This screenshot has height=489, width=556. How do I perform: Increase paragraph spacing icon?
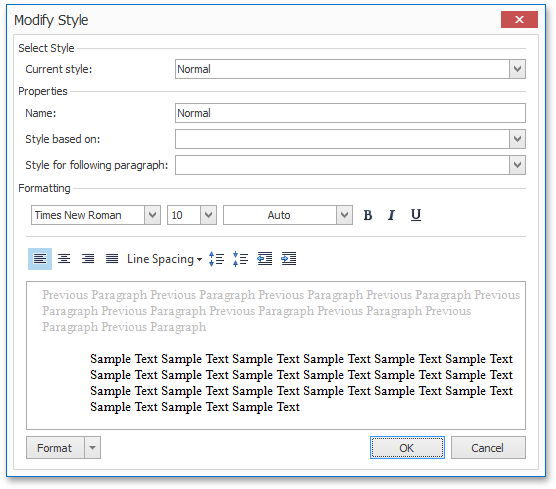click(x=217, y=259)
